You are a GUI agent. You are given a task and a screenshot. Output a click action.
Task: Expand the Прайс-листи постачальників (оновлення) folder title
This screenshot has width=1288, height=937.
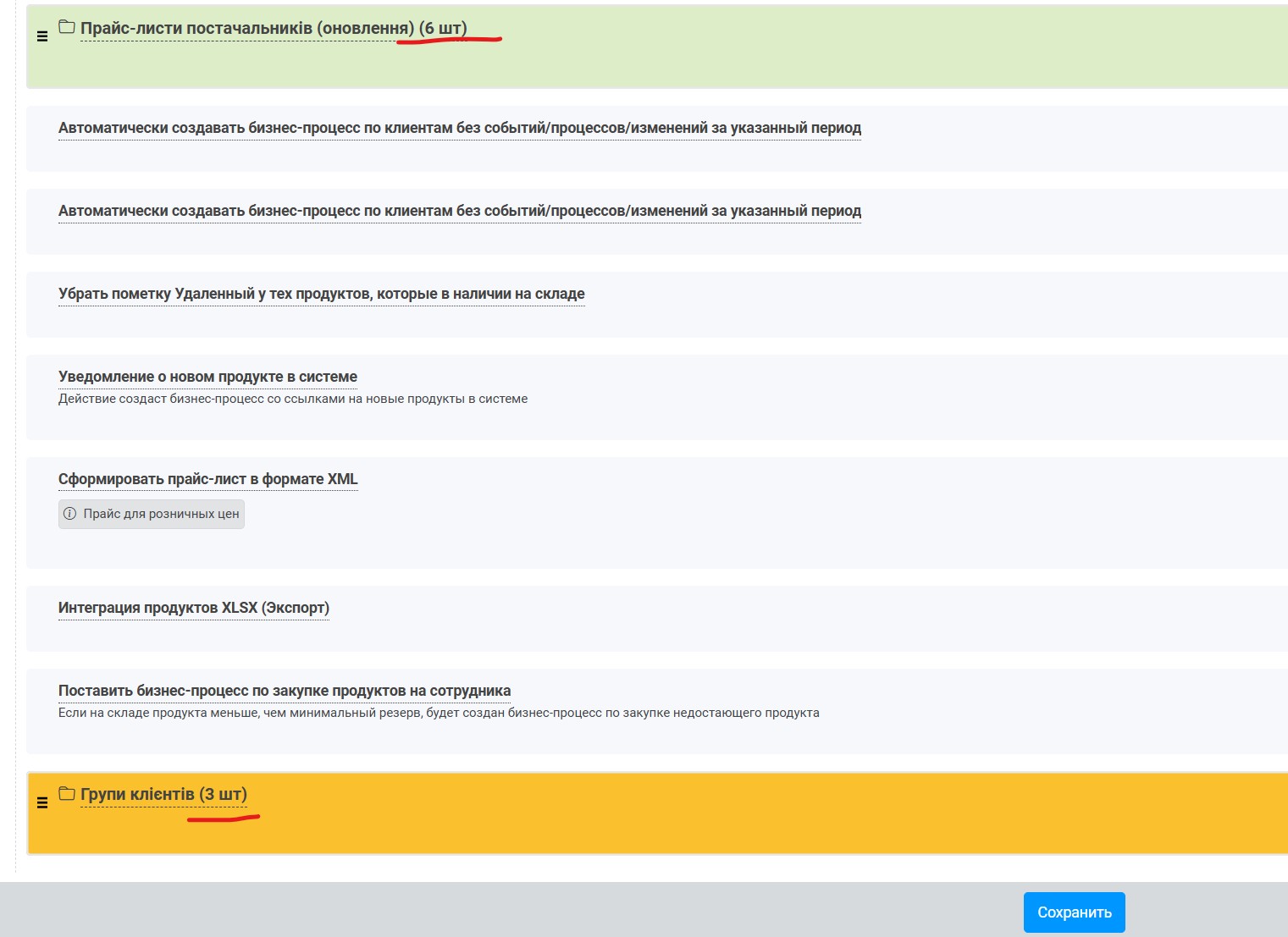click(273, 29)
